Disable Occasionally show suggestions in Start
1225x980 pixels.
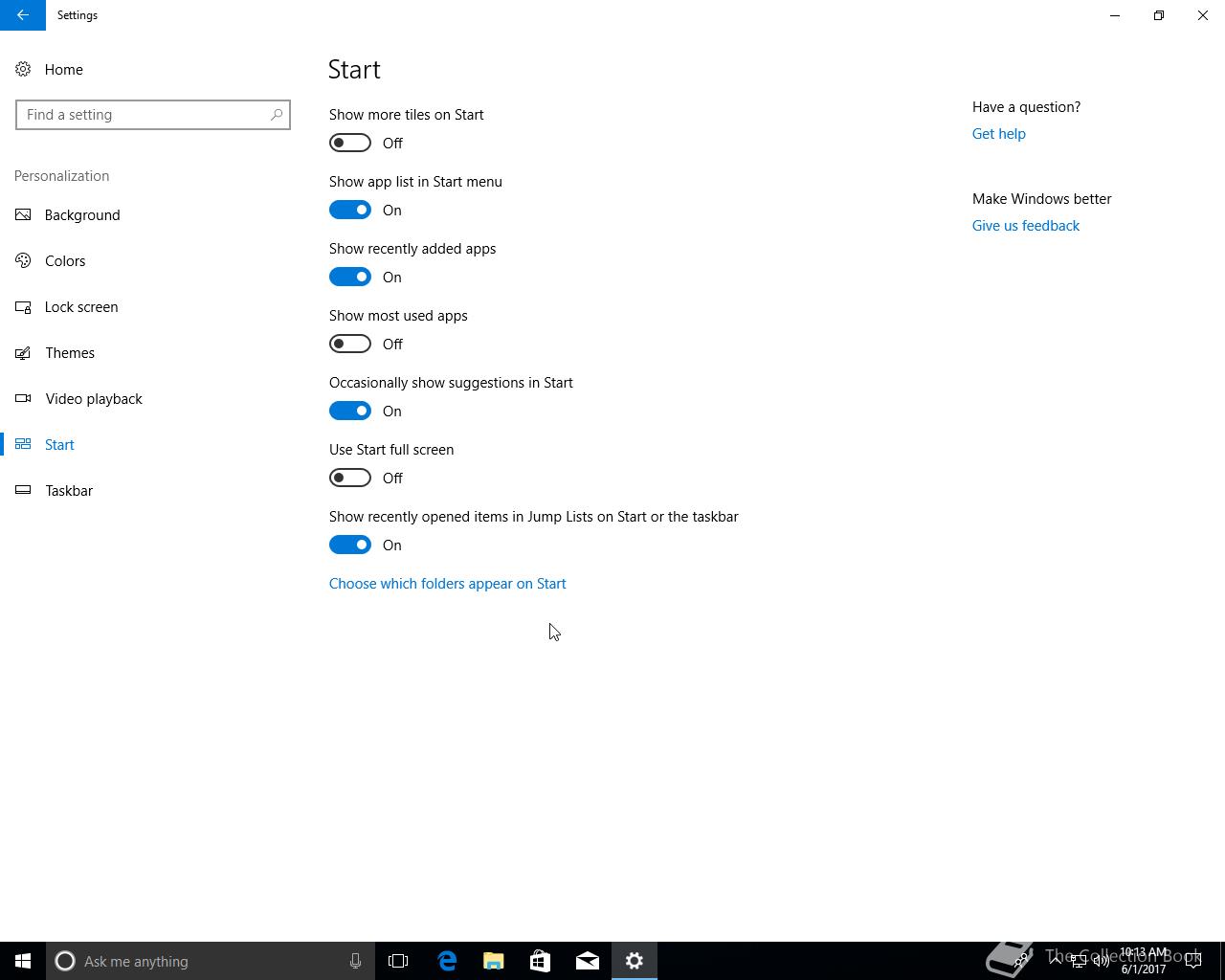click(x=350, y=411)
